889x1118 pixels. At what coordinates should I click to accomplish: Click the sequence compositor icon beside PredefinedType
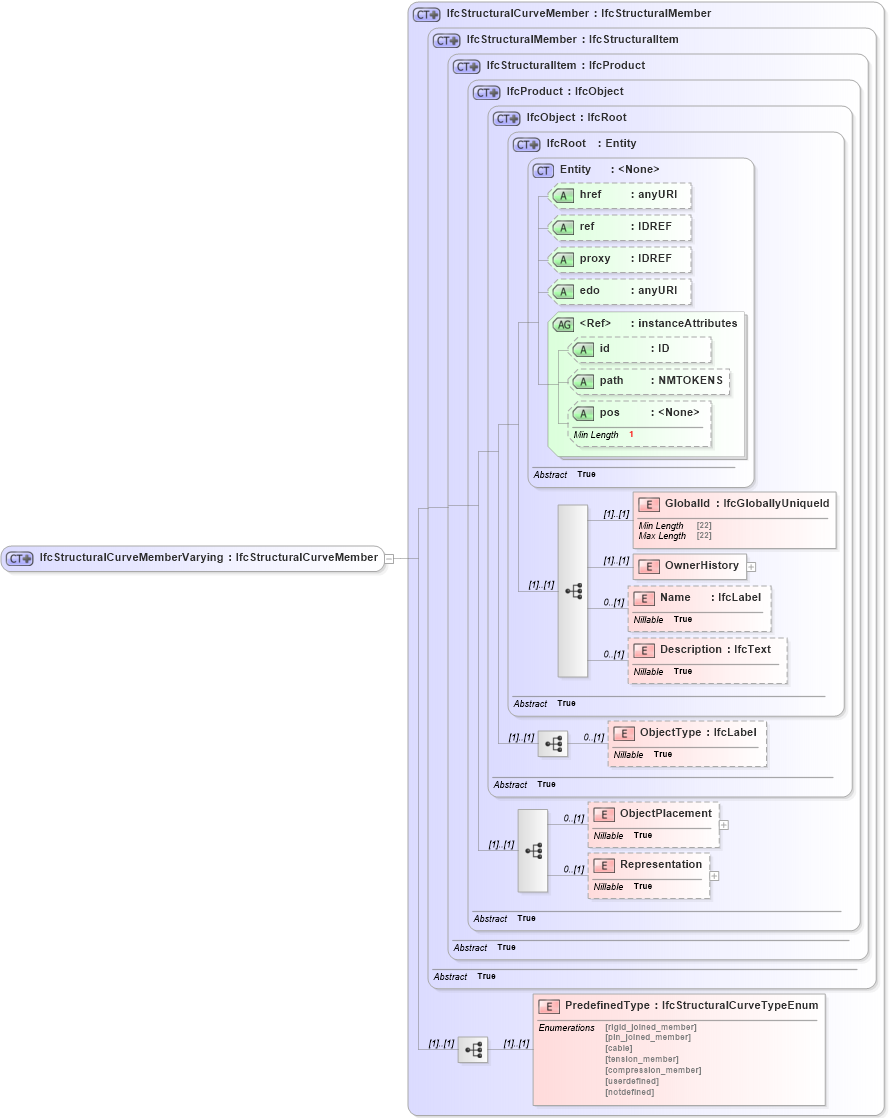pos(472,1050)
